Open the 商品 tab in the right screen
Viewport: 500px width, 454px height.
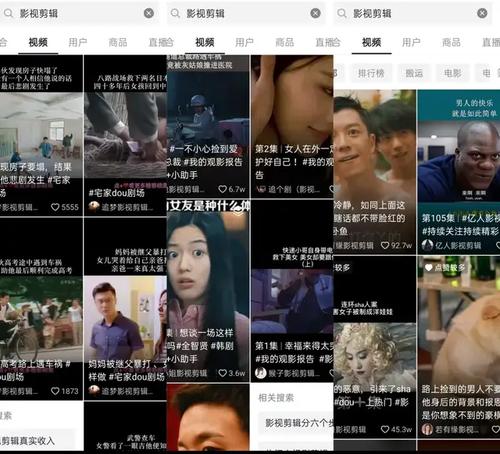[452, 42]
